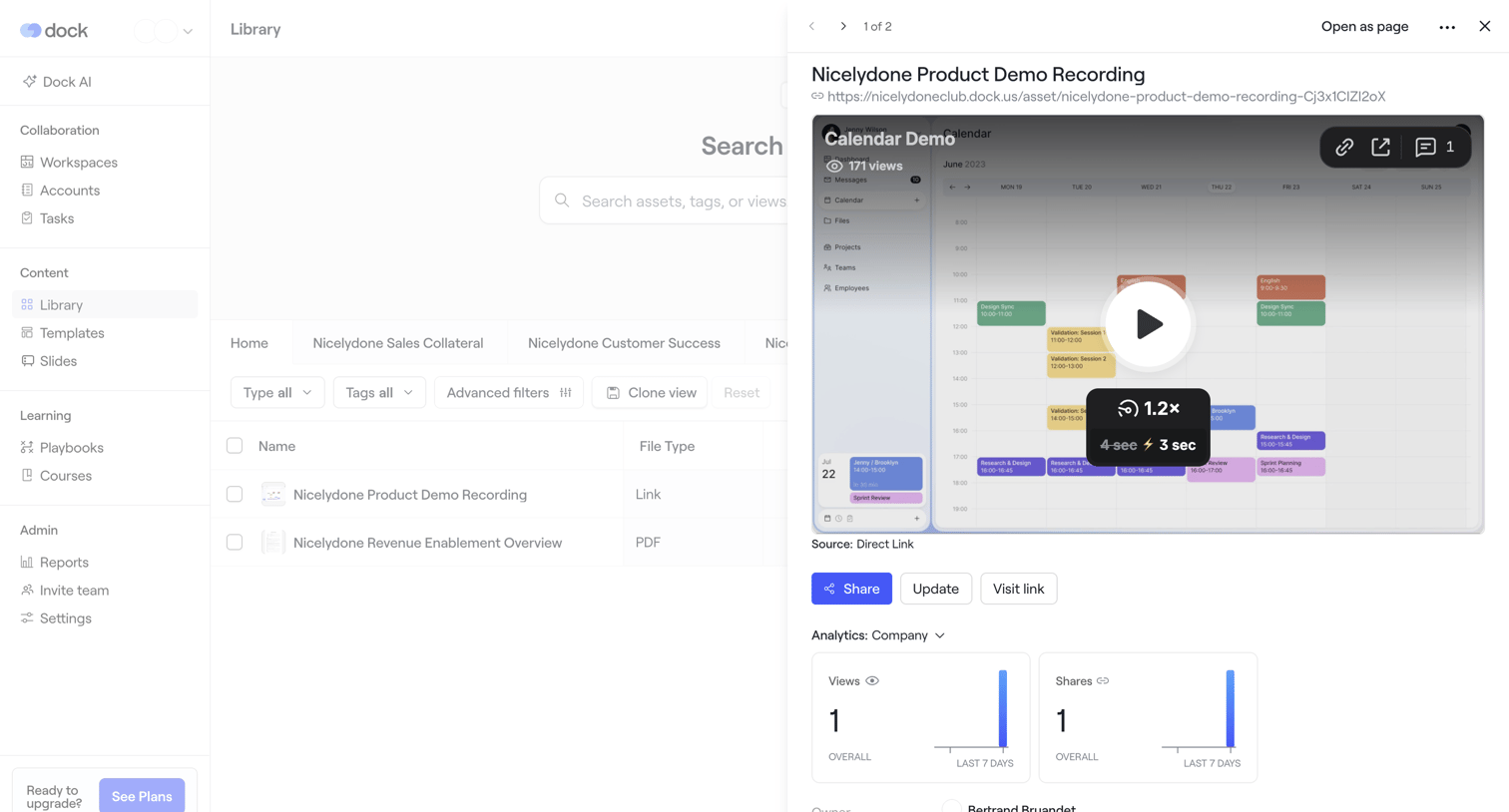This screenshot has height=812, width=1509.
Task: Go to previous asset arrow
Action: [x=812, y=27]
